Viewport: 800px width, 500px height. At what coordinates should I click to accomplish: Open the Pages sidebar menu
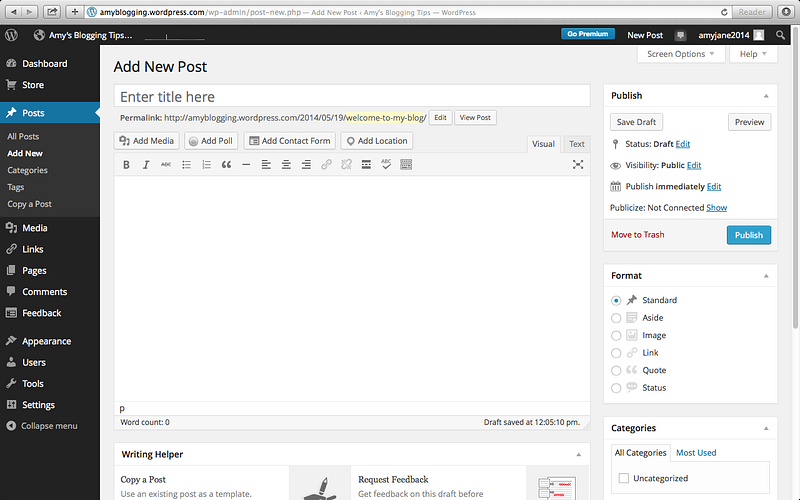pyautogui.click(x=50, y=270)
